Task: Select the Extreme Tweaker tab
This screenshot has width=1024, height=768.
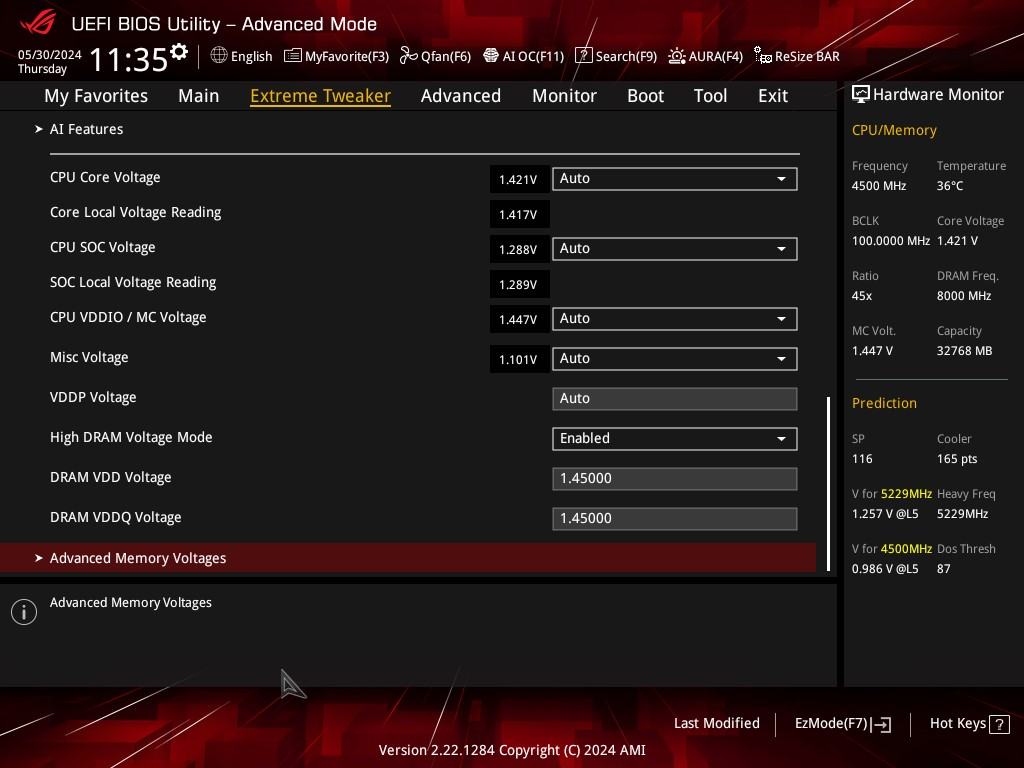Action: pyautogui.click(x=320, y=96)
